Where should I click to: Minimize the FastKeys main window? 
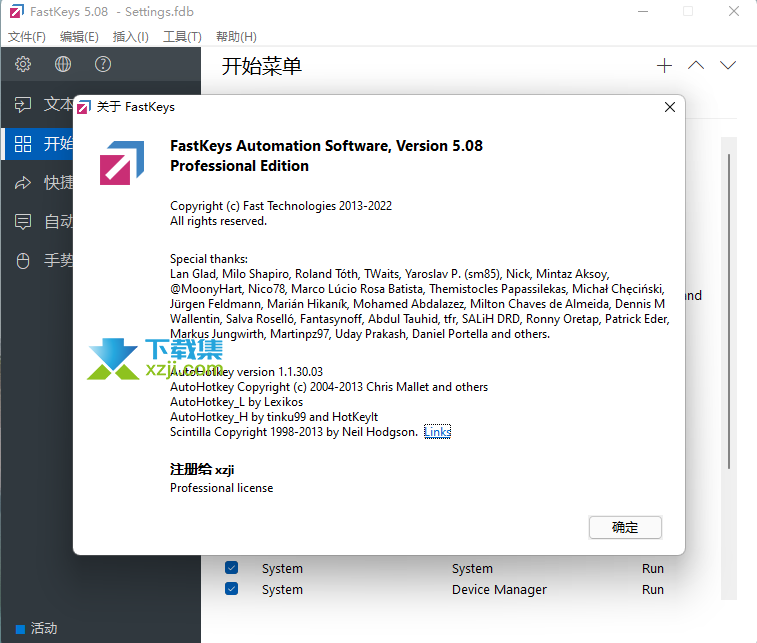(x=643, y=12)
